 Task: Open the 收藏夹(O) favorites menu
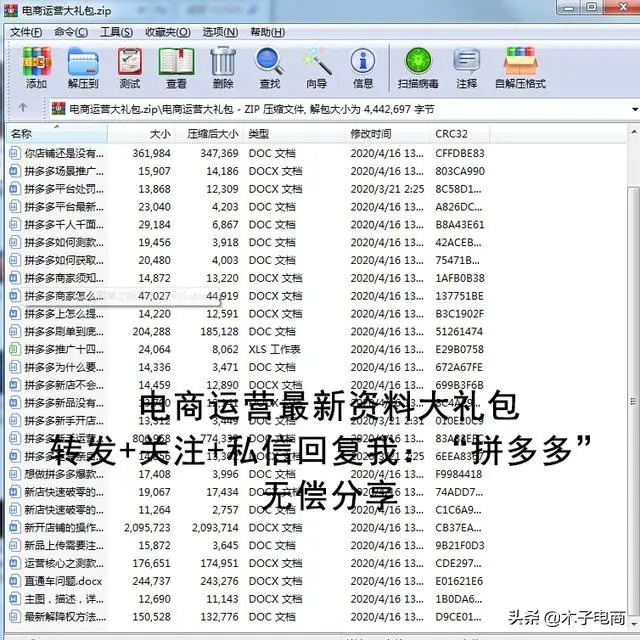tap(167, 32)
